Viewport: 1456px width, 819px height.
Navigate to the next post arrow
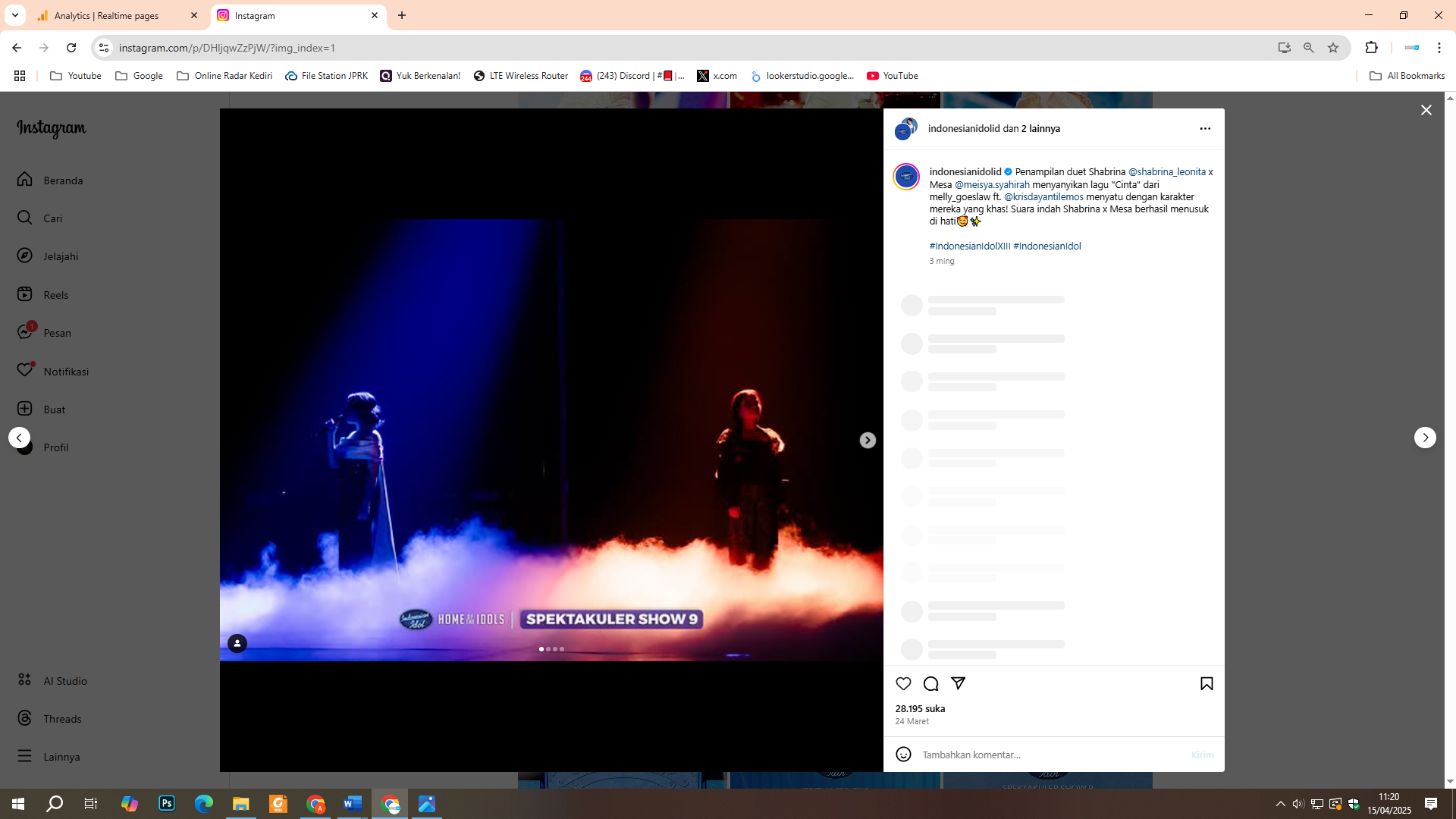(1425, 438)
